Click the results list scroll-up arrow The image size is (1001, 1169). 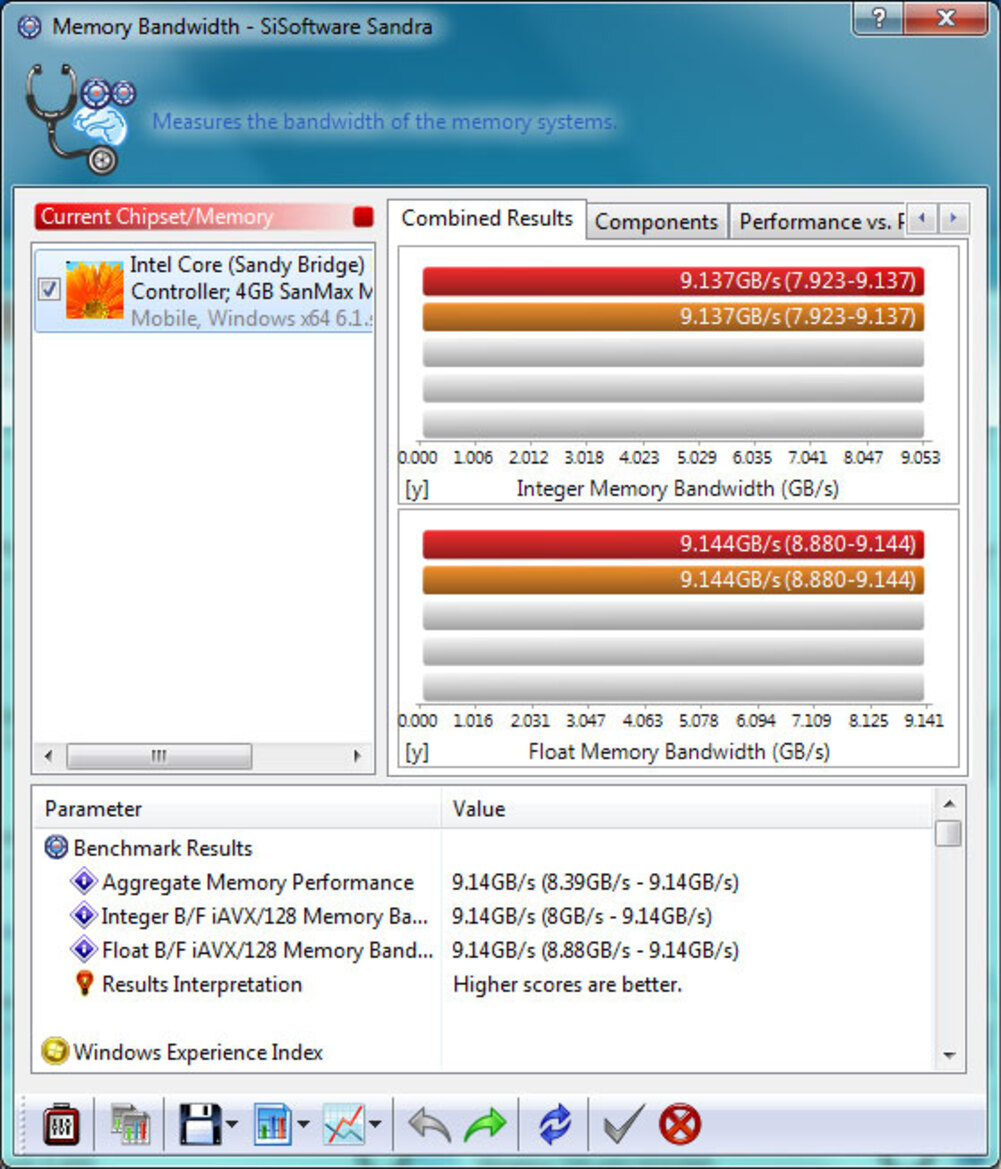(x=949, y=803)
